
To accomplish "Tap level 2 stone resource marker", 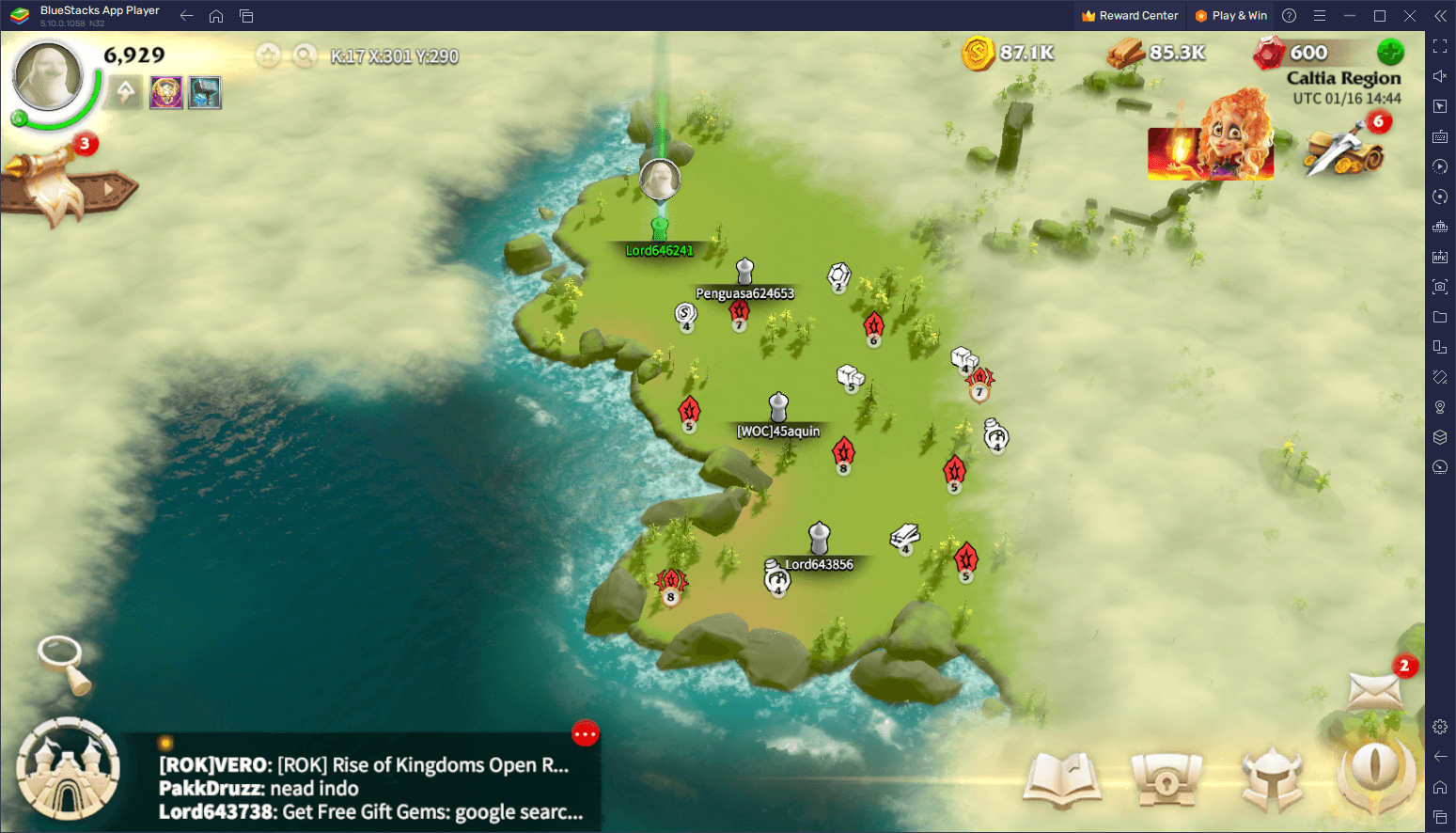I will (x=839, y=277).
